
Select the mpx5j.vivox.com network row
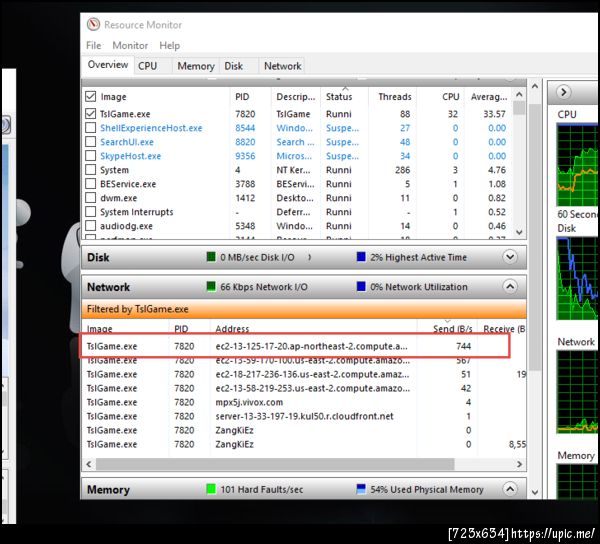(304, 402)
